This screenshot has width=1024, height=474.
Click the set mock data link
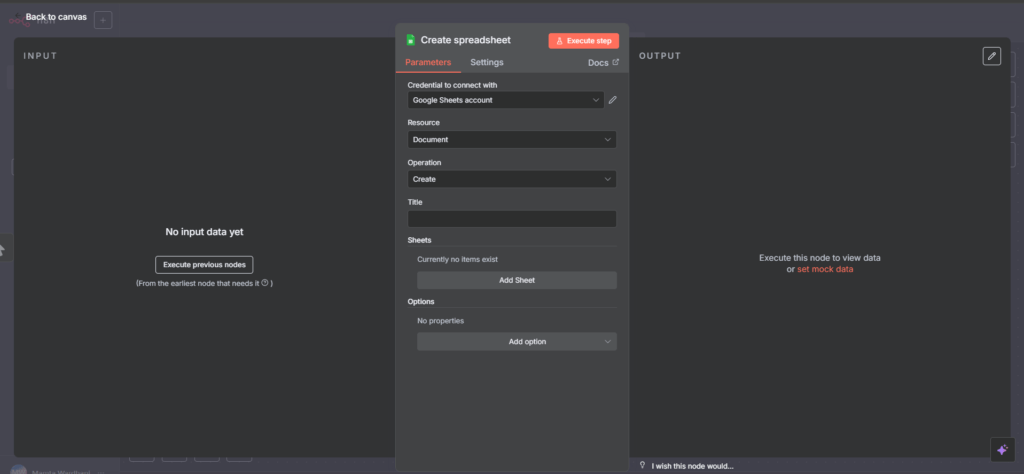[x=825, y=269]
